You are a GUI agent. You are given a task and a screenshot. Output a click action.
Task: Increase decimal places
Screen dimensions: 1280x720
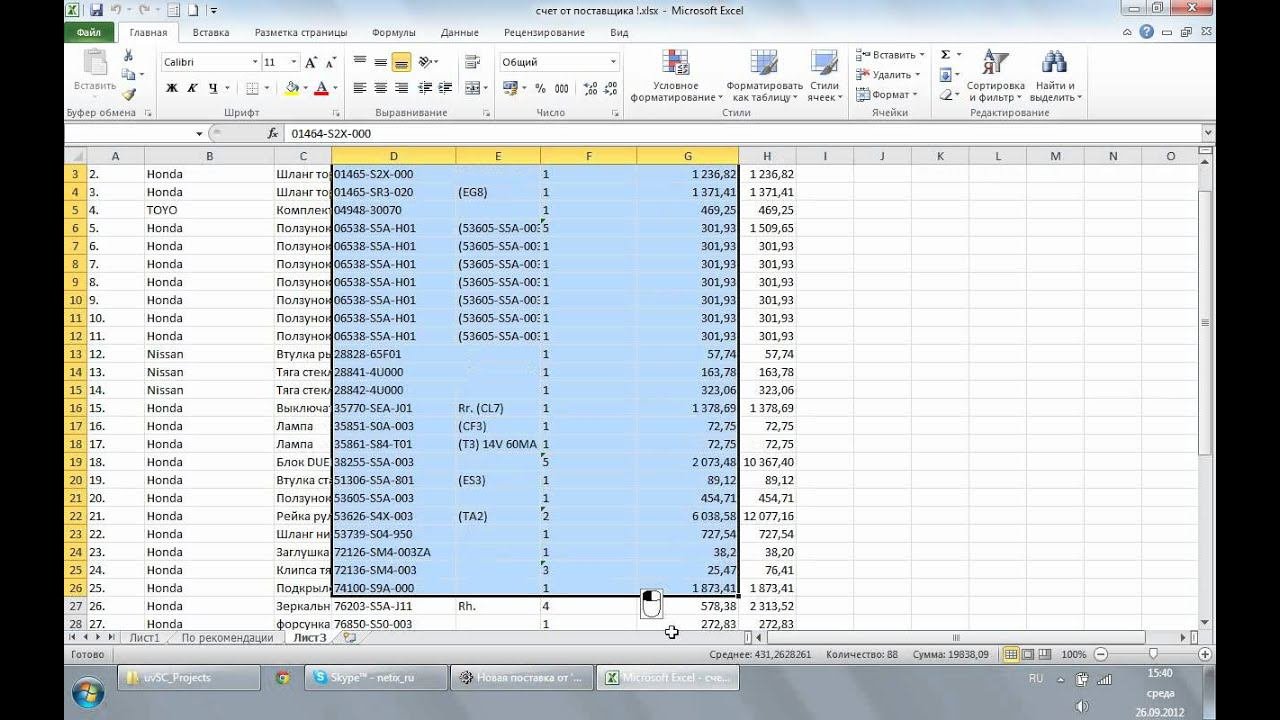tap(590, 88)
